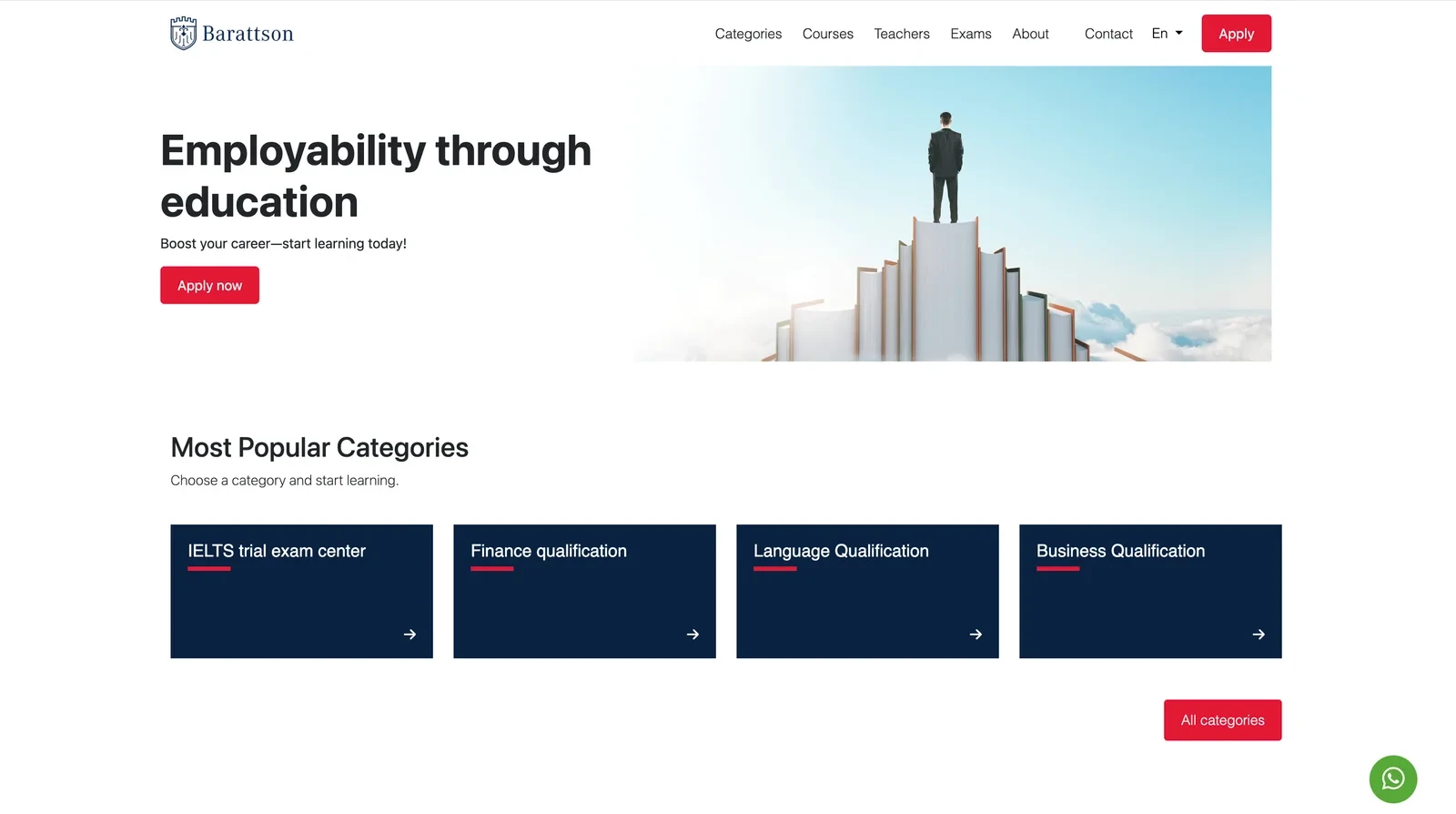Open WhatsApp chat via green icon
This screenshot has height=814, width=1456.
pos(1392,778)
